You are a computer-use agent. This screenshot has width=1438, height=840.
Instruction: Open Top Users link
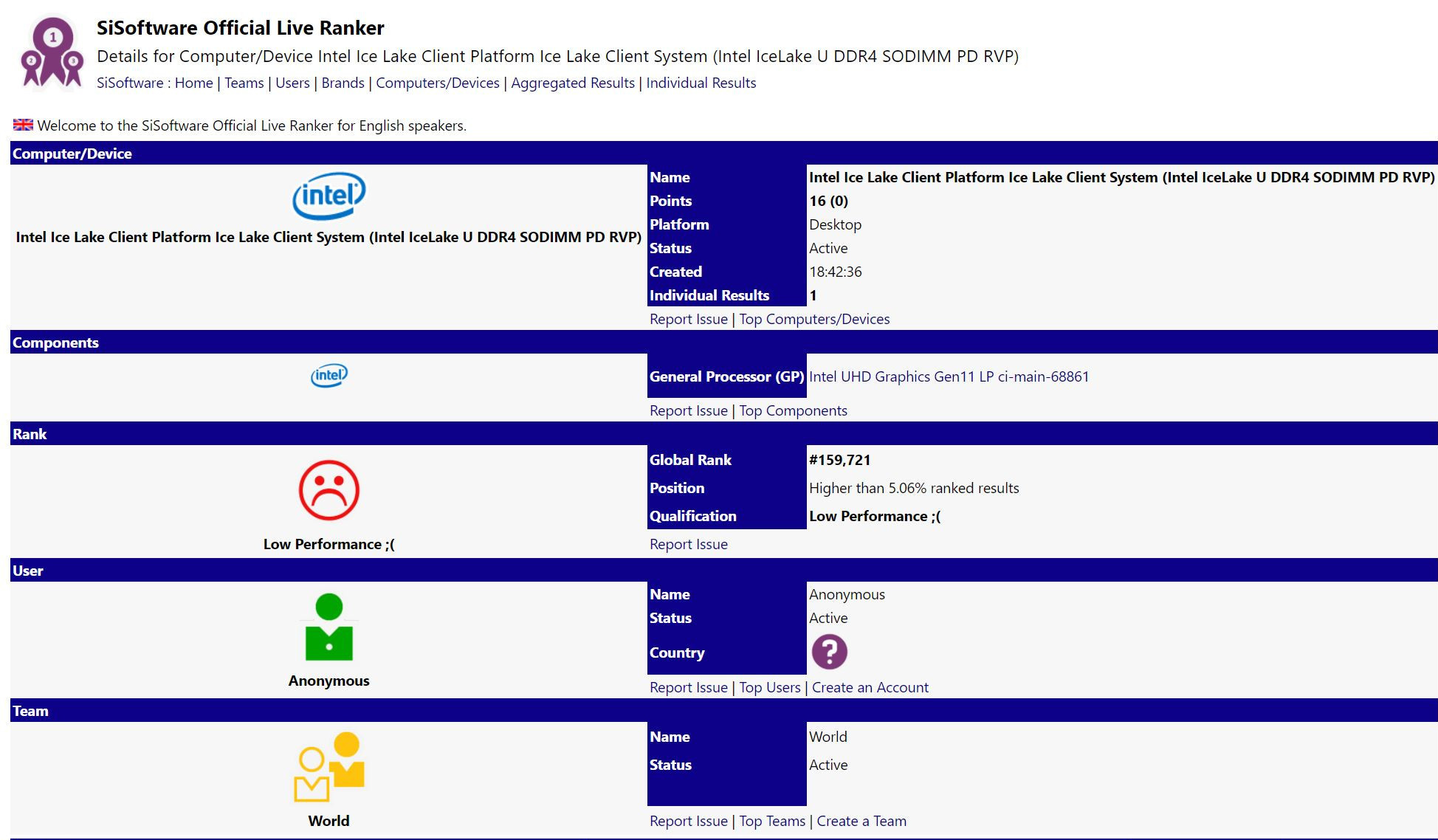coord(770,687)
